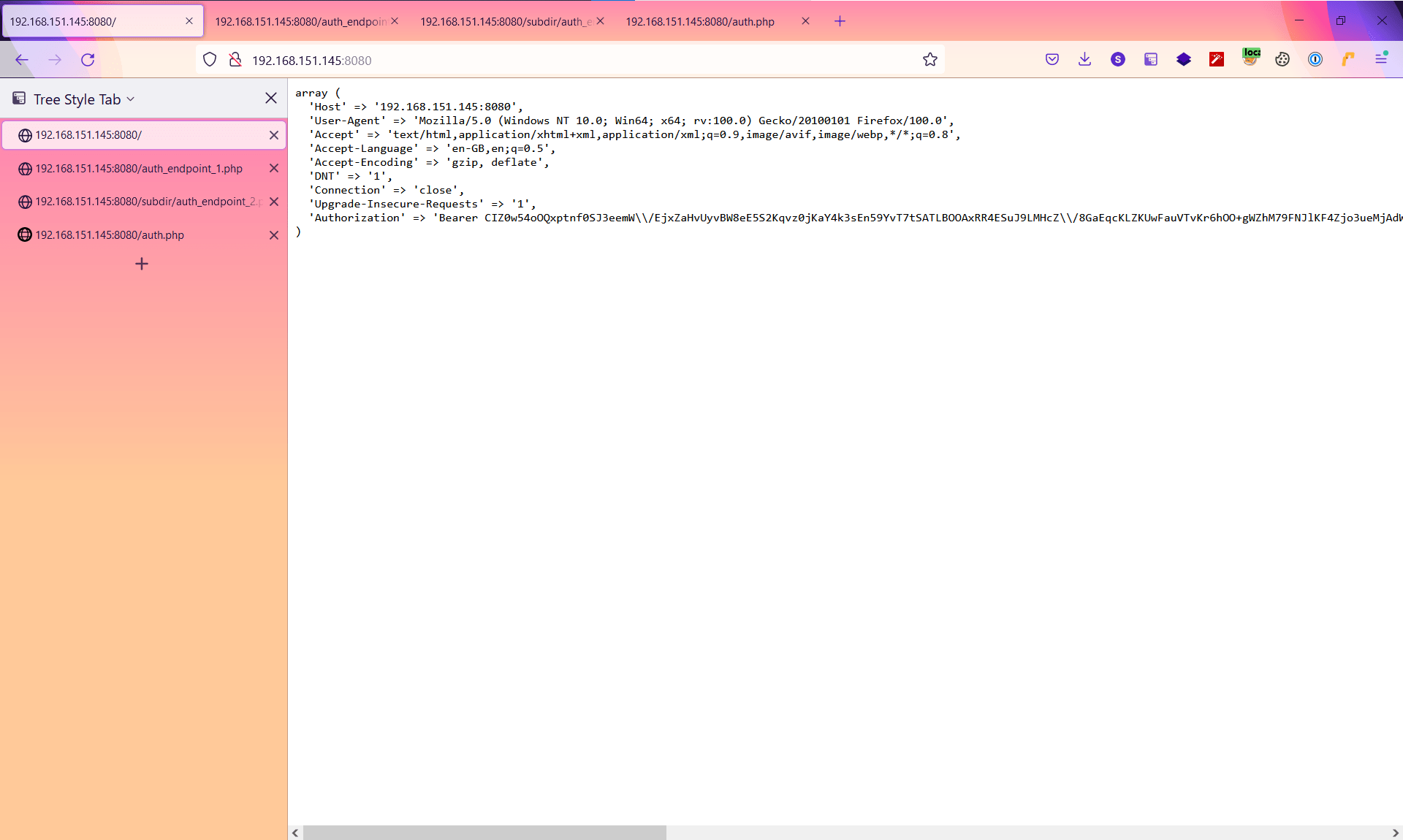Click the red magic wand extension
Image resolution: width=1403 pixels, height=840 pixels.
click(1217, 60)
